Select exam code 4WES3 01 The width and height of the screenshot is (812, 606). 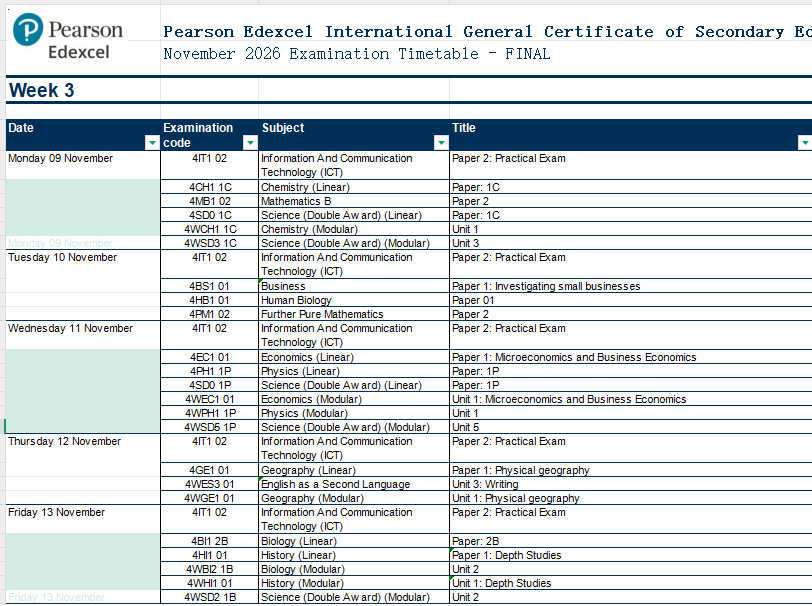click(210, 484)
